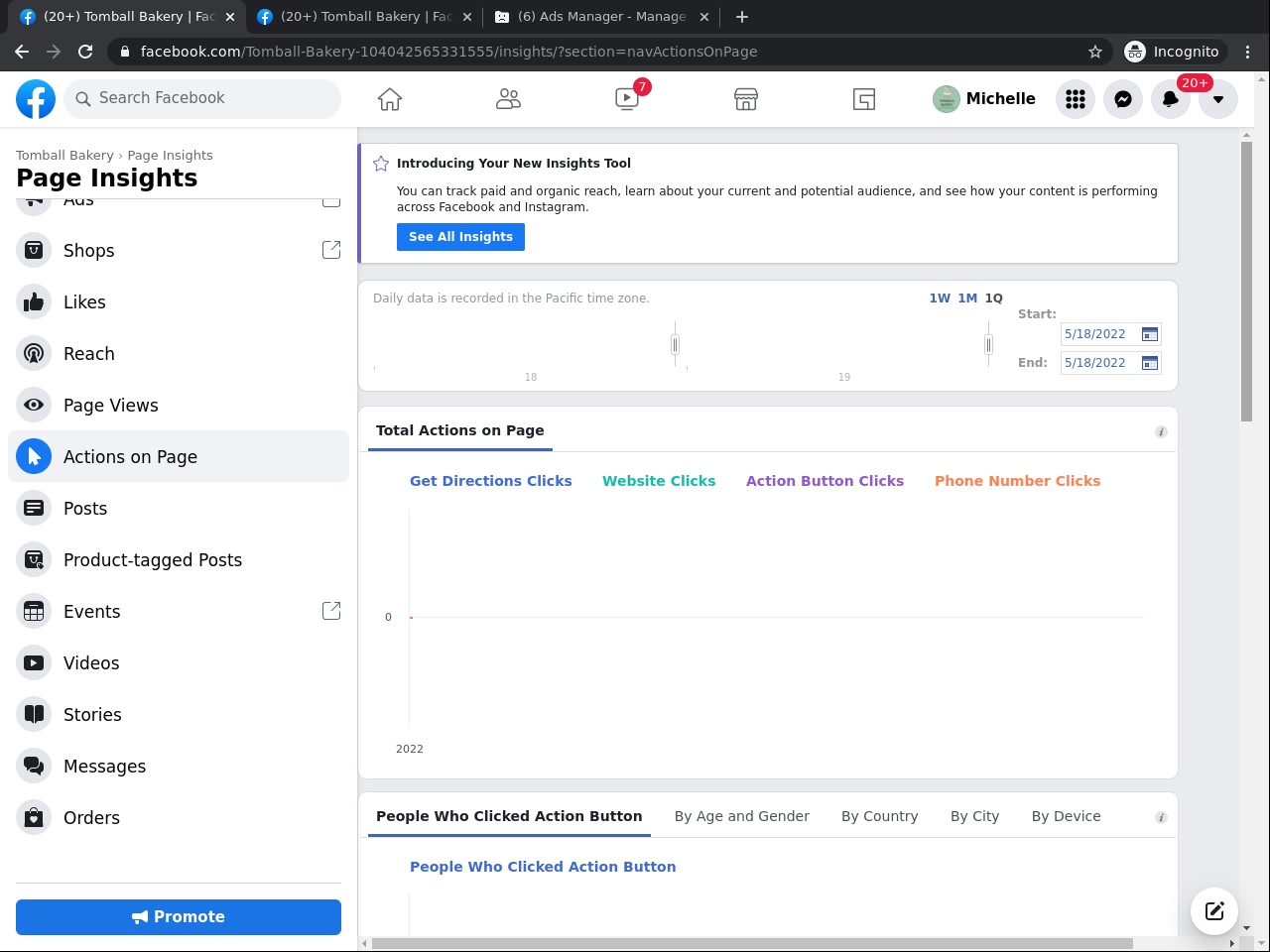
Task: Click the new message compose icon
Action: (x=1214, y=910)
